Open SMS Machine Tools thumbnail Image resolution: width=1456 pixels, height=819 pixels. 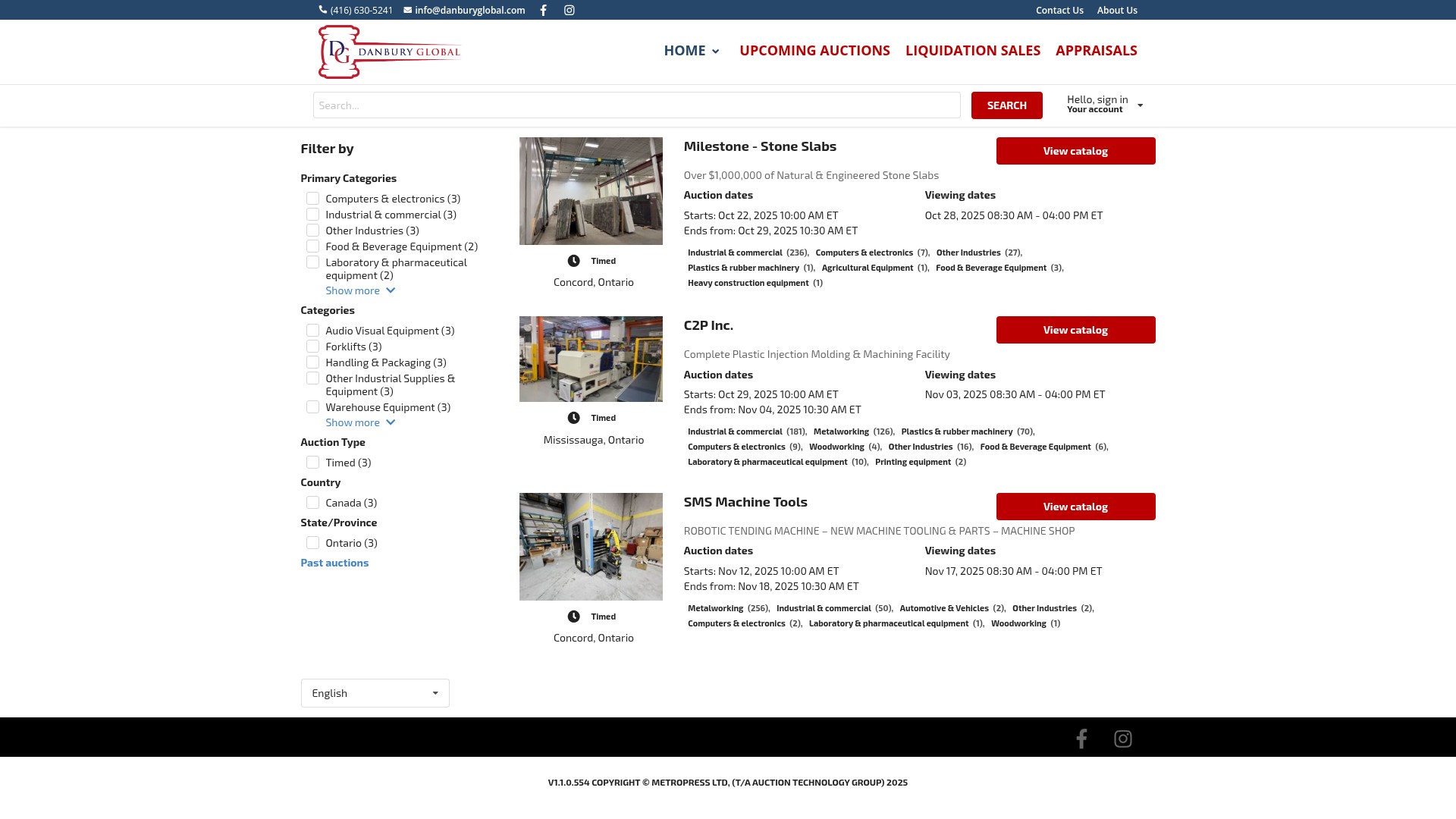[x=591, y=547]
